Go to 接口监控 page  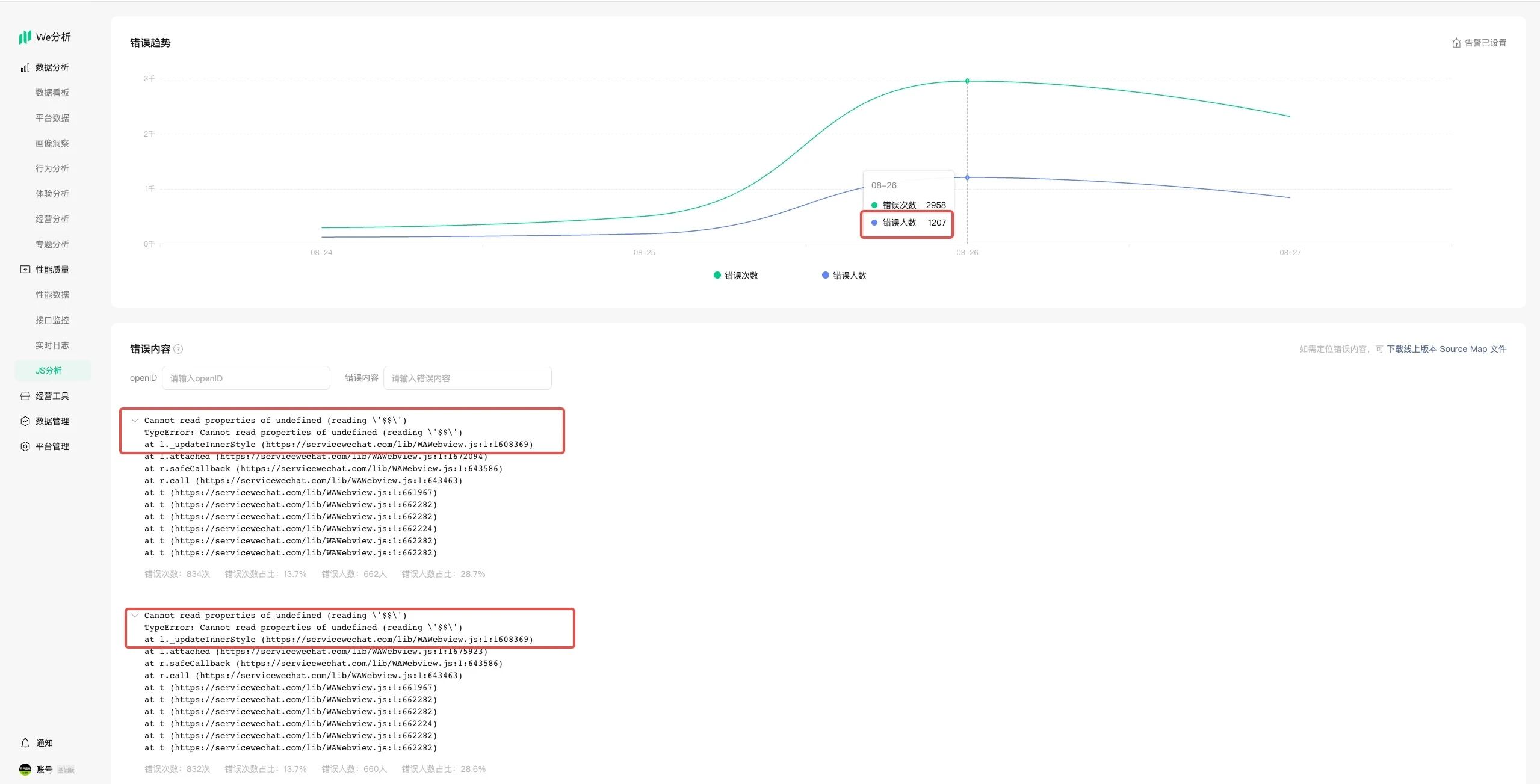[x=52, y=320]
